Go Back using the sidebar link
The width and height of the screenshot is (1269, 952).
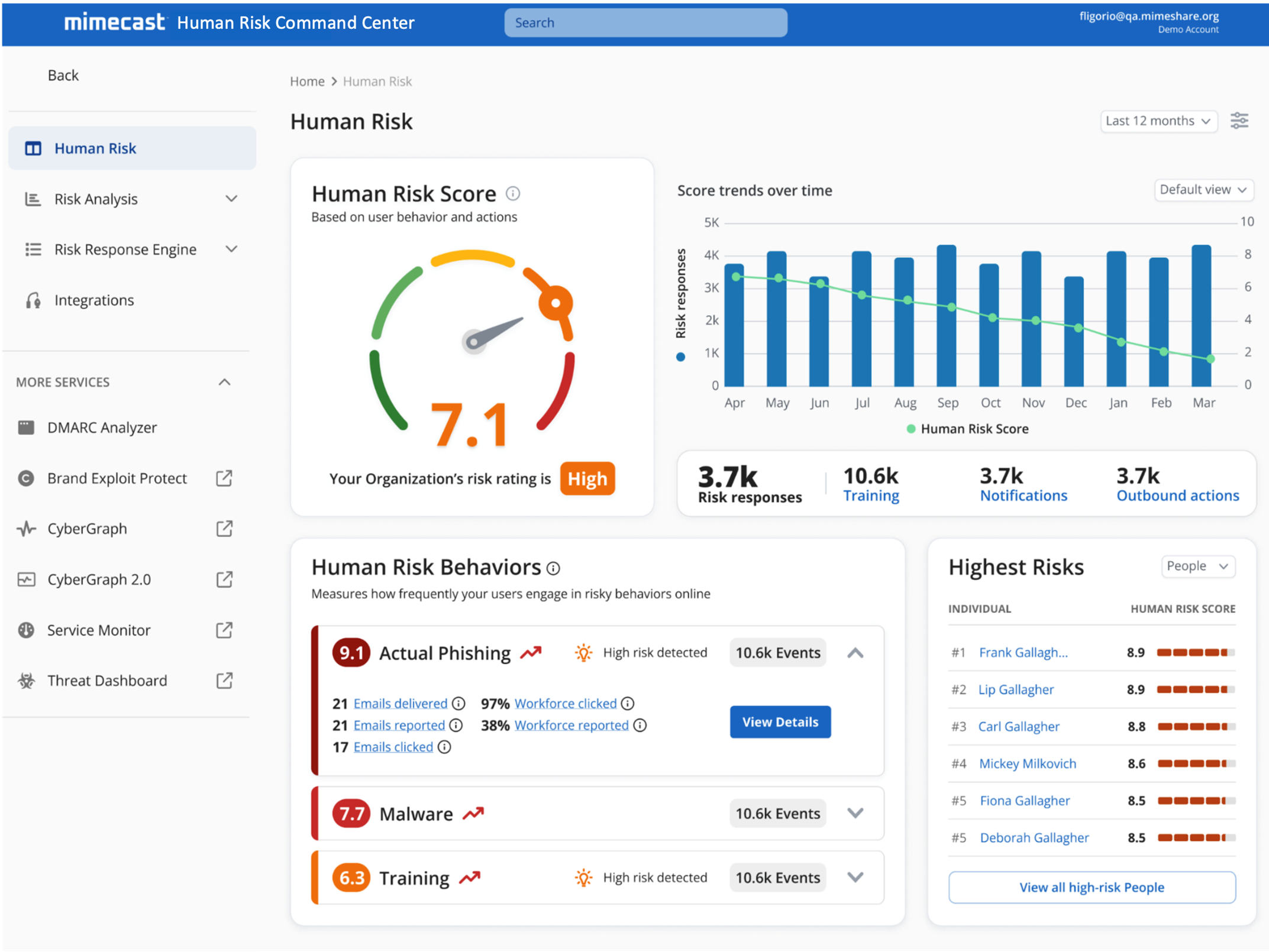[63, 75]
